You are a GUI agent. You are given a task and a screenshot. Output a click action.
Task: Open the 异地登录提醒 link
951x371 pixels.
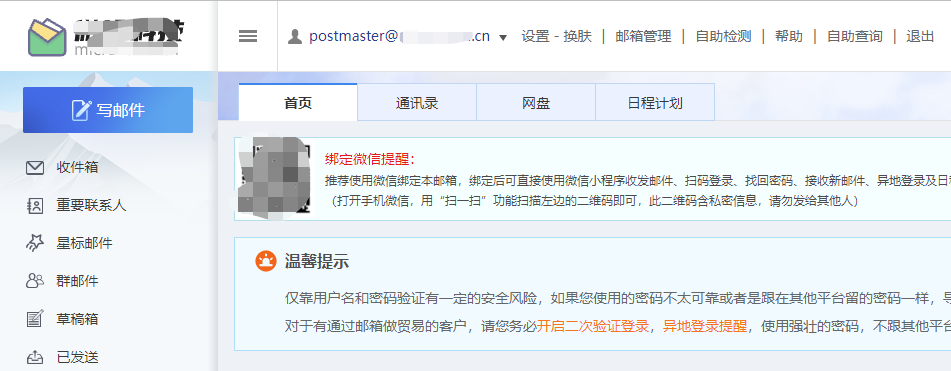point(705,326)
